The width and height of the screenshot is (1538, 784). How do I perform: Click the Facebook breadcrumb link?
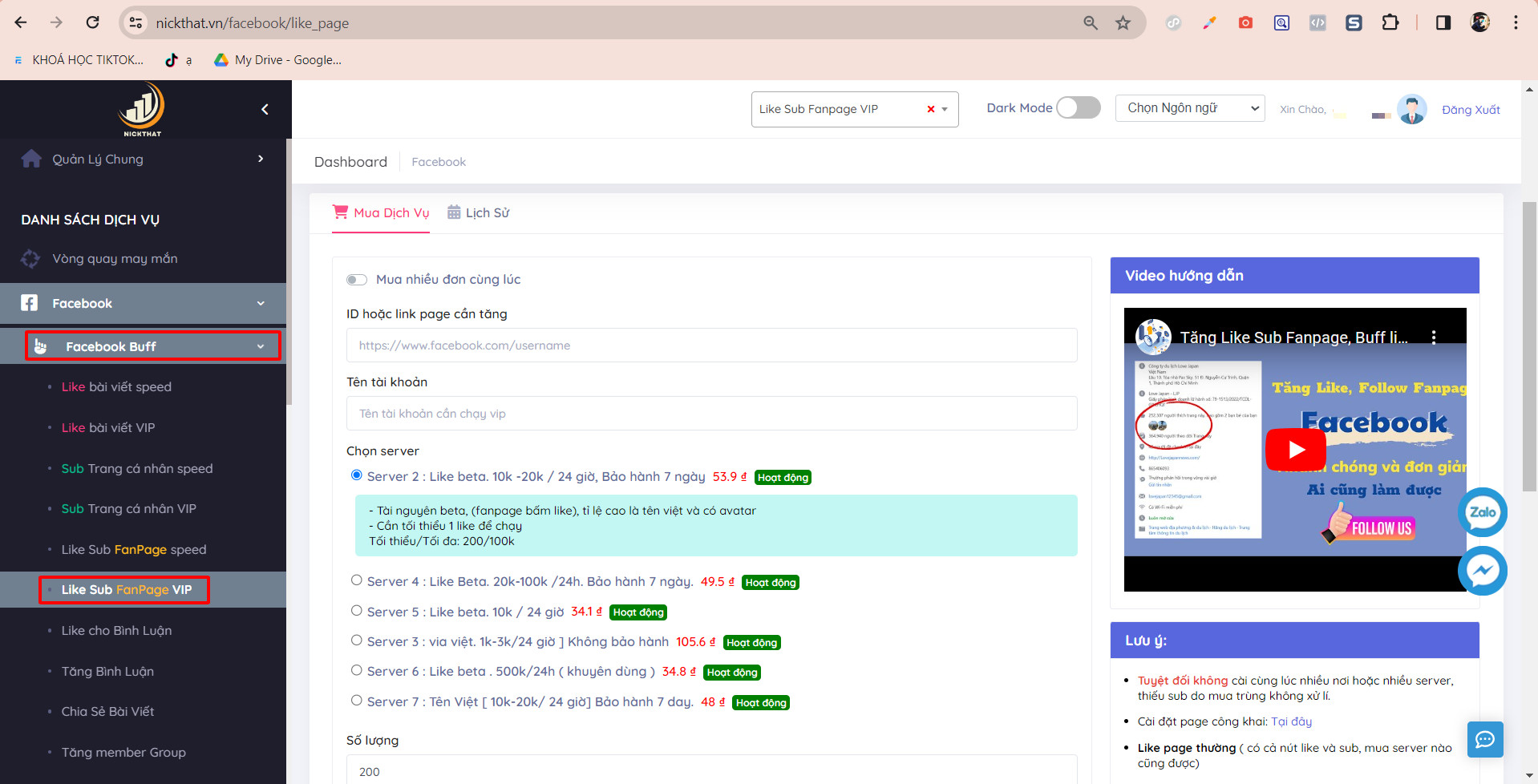point(439,162)
